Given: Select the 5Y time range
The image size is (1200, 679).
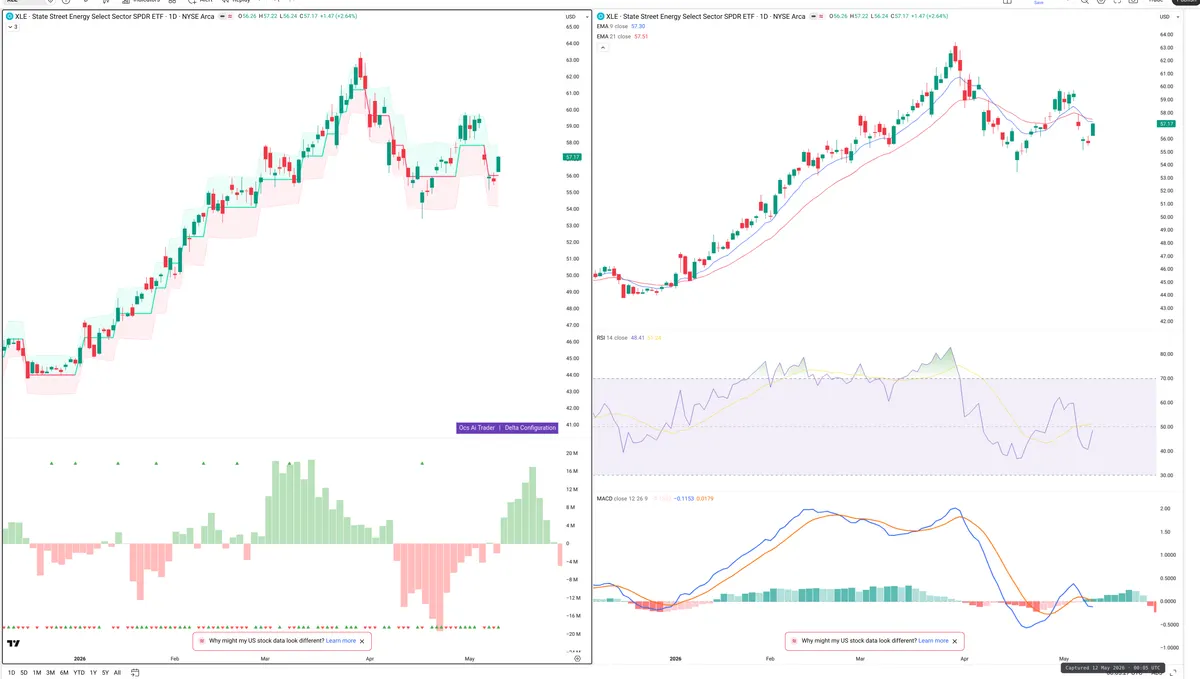Looking at the screenshot, I should click(105, 673).
